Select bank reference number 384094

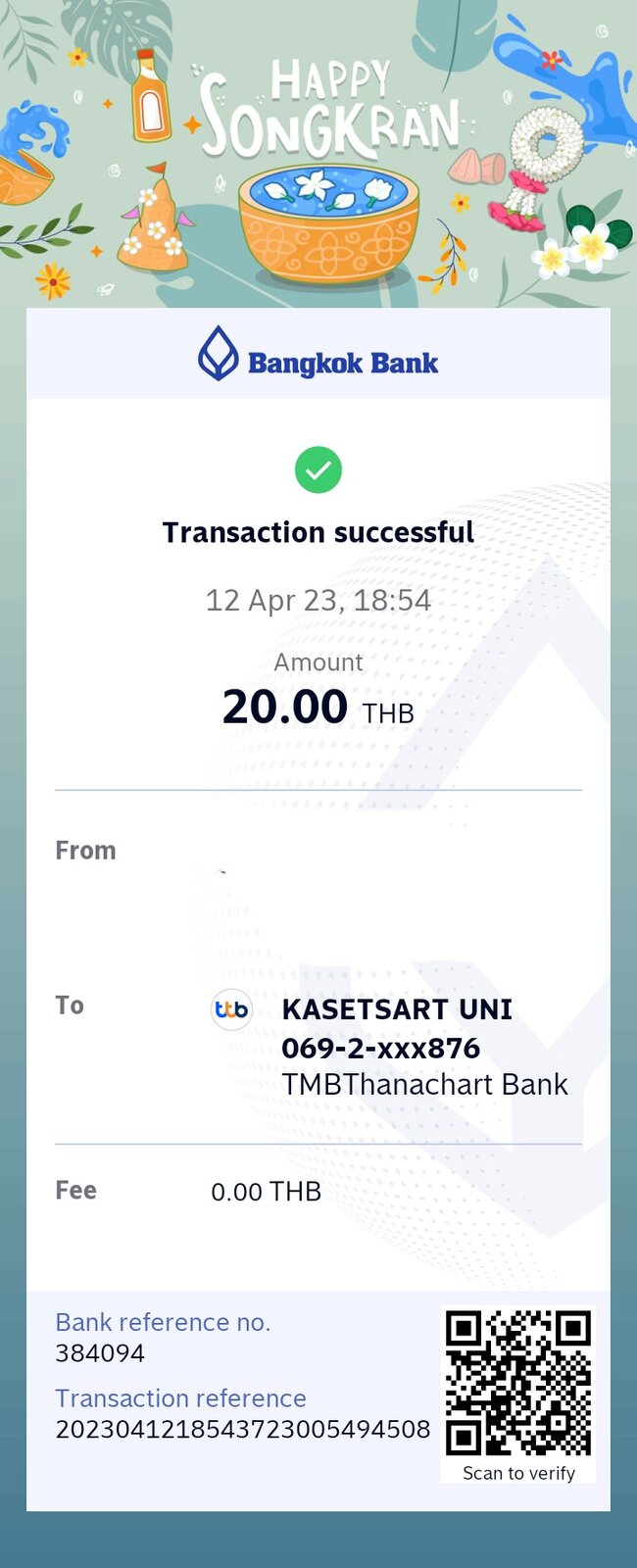pyautogui.click(x=100, y=1353)
